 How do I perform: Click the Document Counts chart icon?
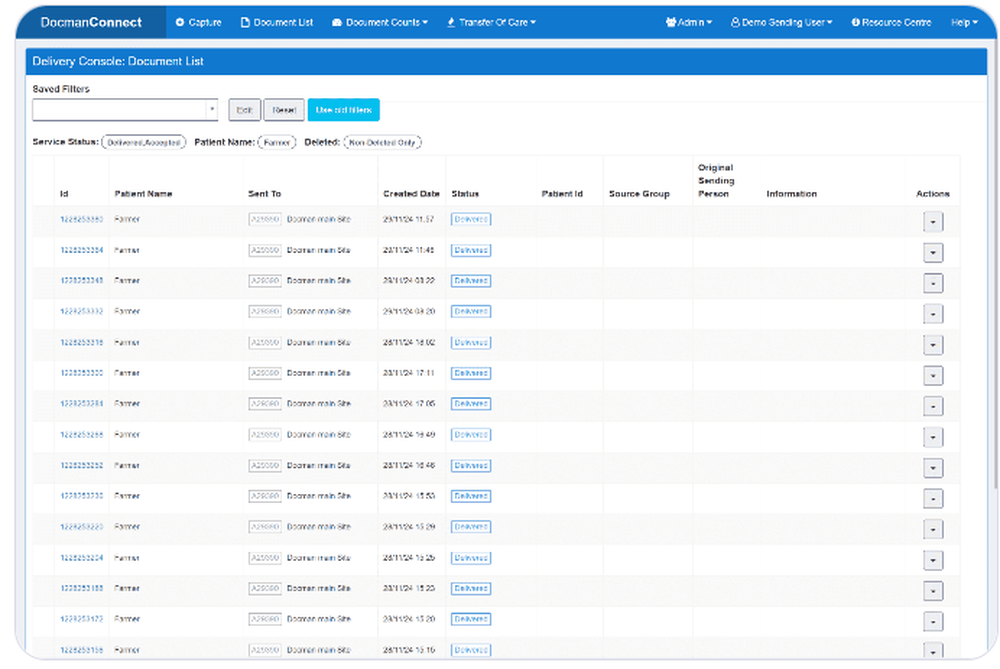[337, 21]
